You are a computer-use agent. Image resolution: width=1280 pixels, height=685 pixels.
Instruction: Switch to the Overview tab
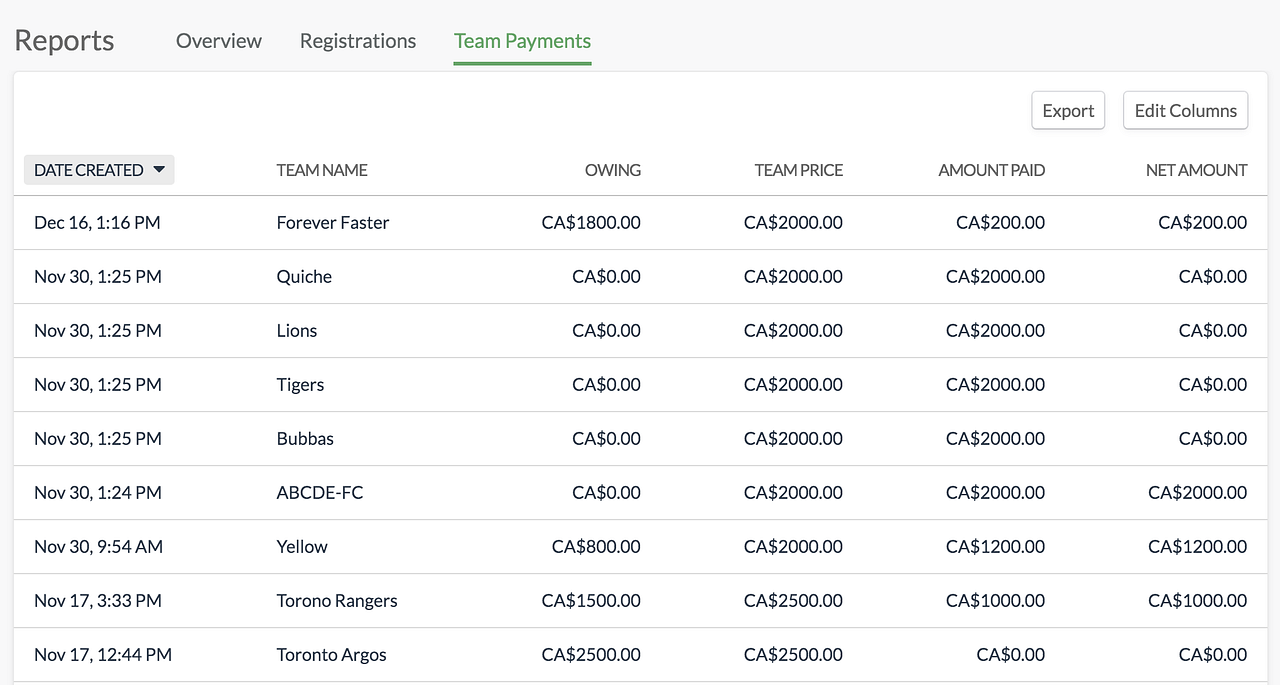pyautogui.click(x=219, y=41)
